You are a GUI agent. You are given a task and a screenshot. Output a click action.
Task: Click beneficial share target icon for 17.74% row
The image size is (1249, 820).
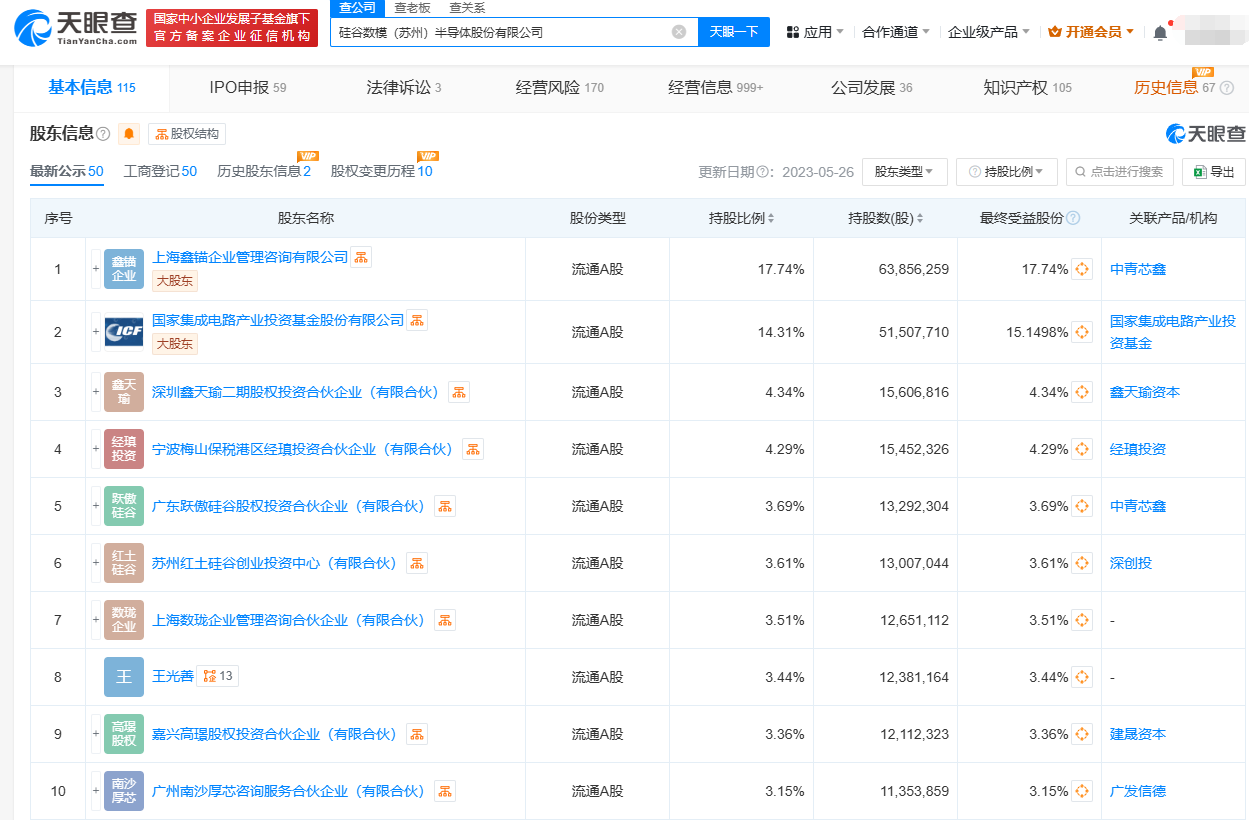point(1082,269)
